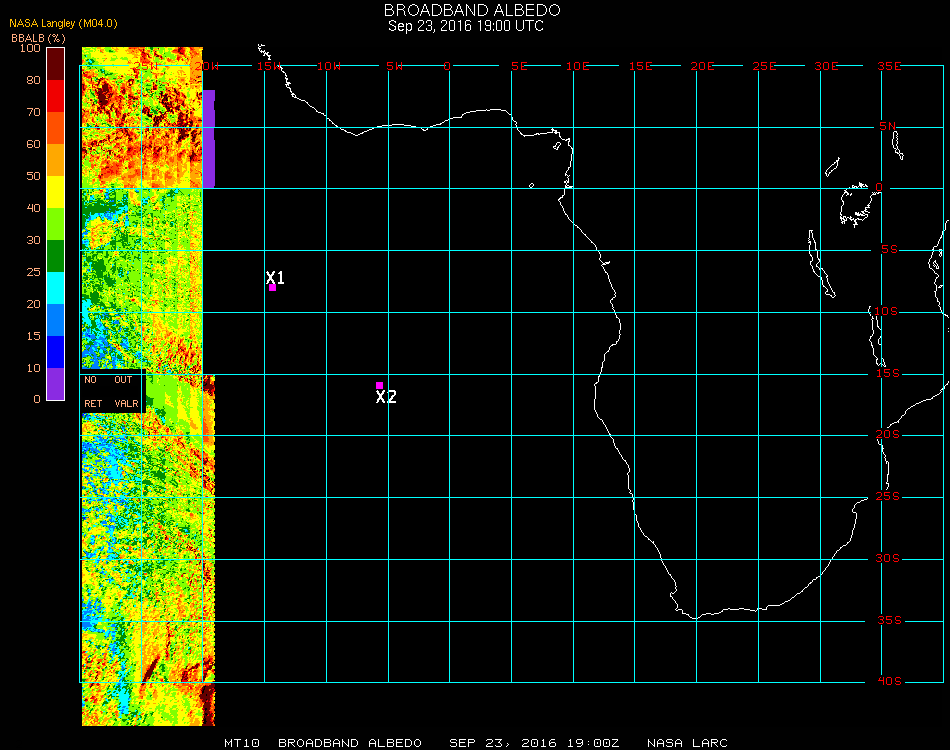The image size is (950, 750).
Task: Click the VALR label in the legend box
Action: click(x=127, y=404)
